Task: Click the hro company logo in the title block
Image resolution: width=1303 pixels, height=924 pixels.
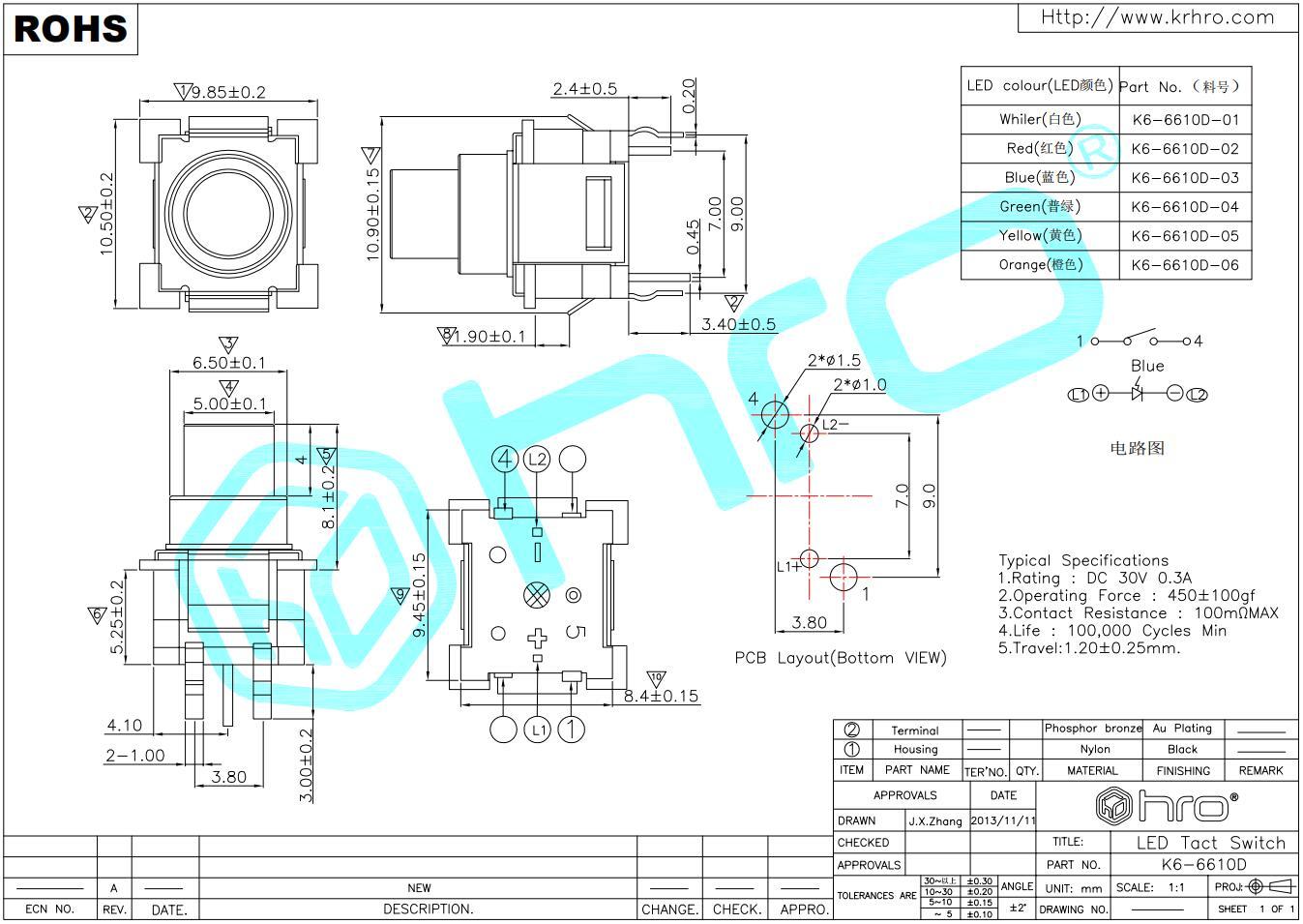Action: (x=1167, y=805)
